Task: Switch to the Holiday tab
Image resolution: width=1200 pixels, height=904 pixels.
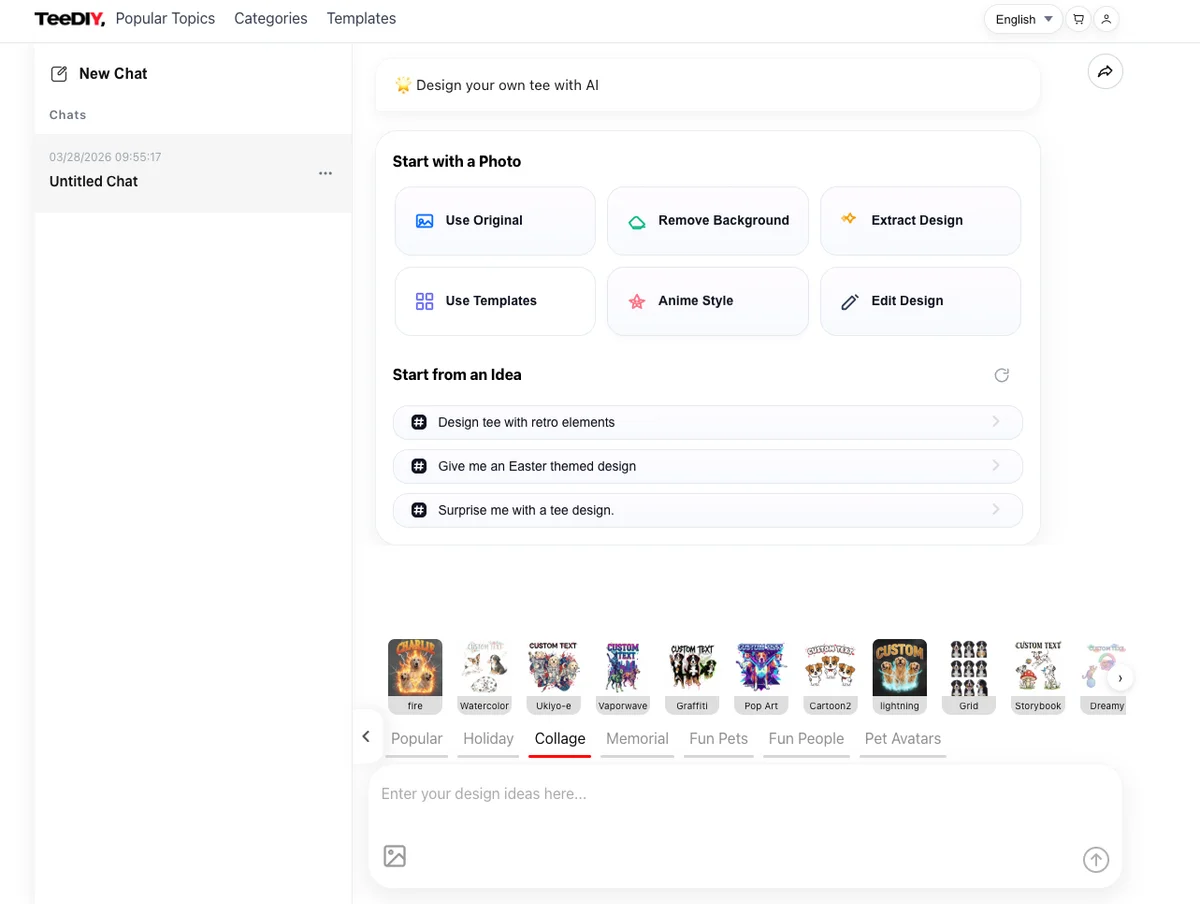Action: [x=488, y=738]
